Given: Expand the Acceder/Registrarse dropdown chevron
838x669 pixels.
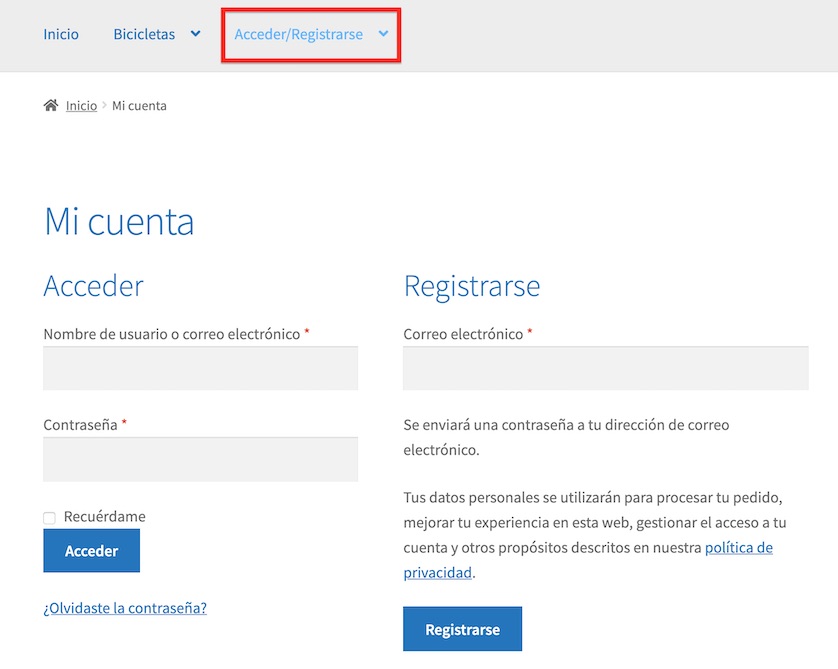Looking at the screenshot, I should click(383, 34).
